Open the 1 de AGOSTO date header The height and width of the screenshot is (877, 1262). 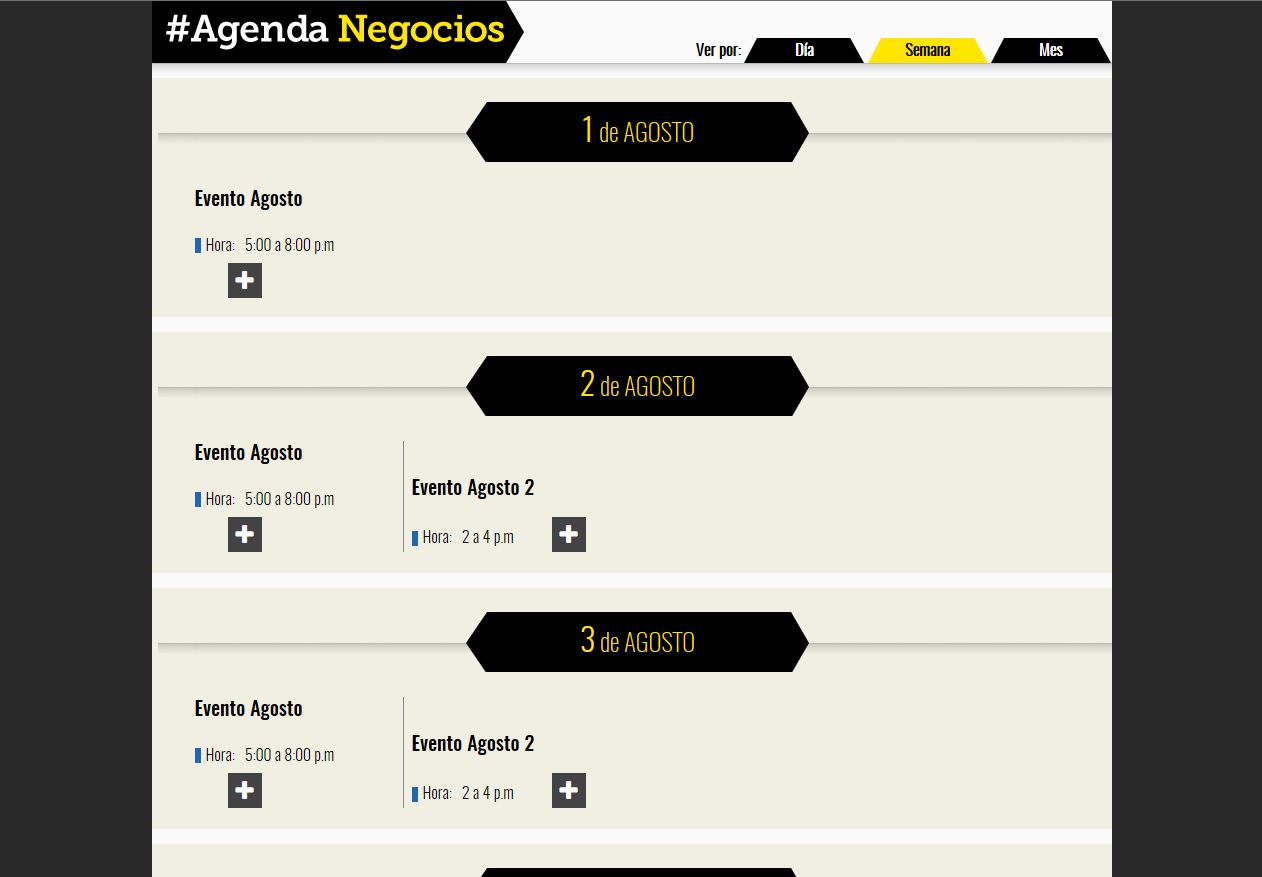pyautogui.click(x=637, y=132)
